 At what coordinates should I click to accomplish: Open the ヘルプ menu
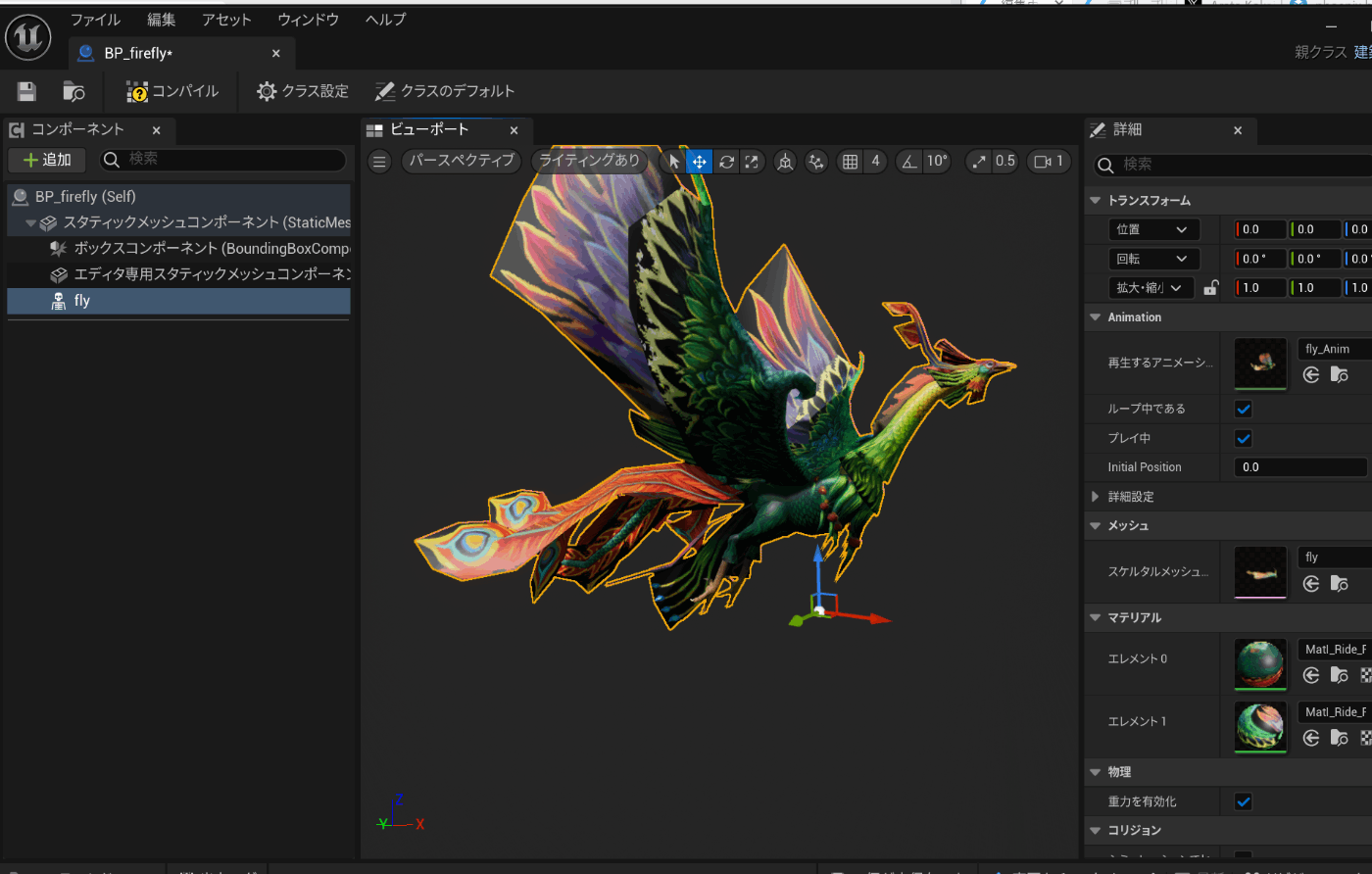(x=385, y=20)
